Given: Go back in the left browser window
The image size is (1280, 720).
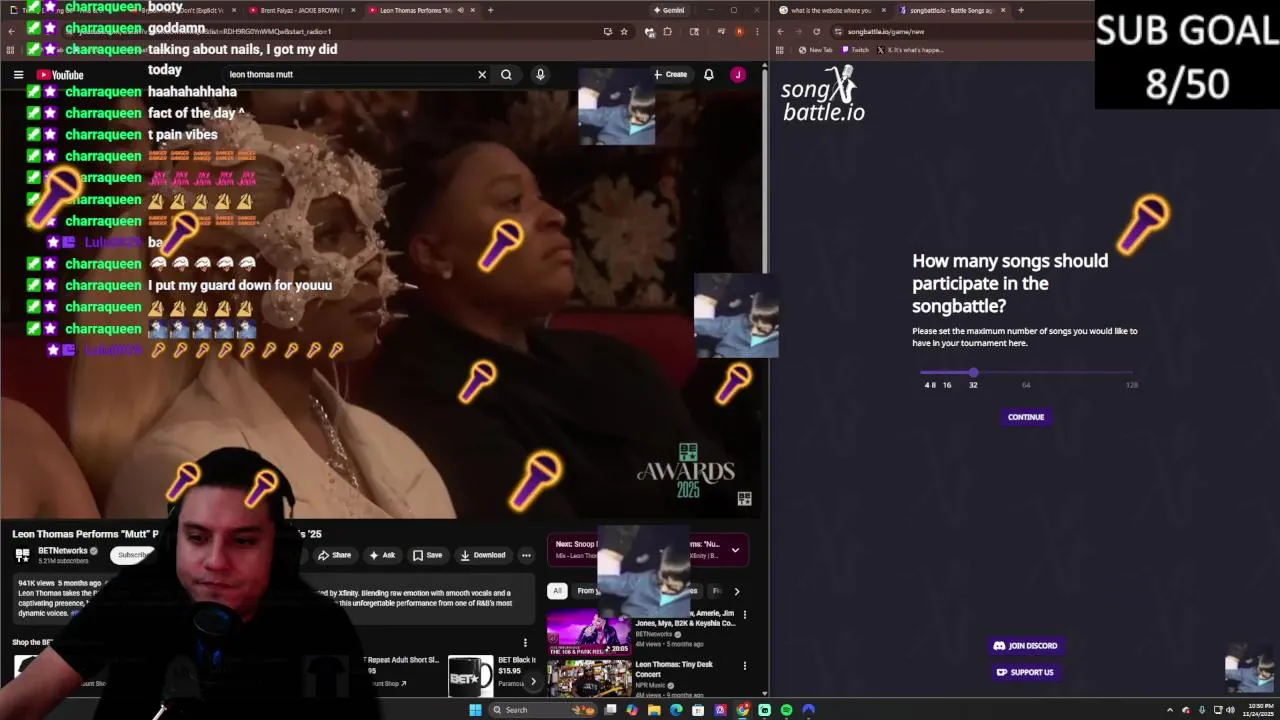Looking at the screenshot, I should [11, 32].
